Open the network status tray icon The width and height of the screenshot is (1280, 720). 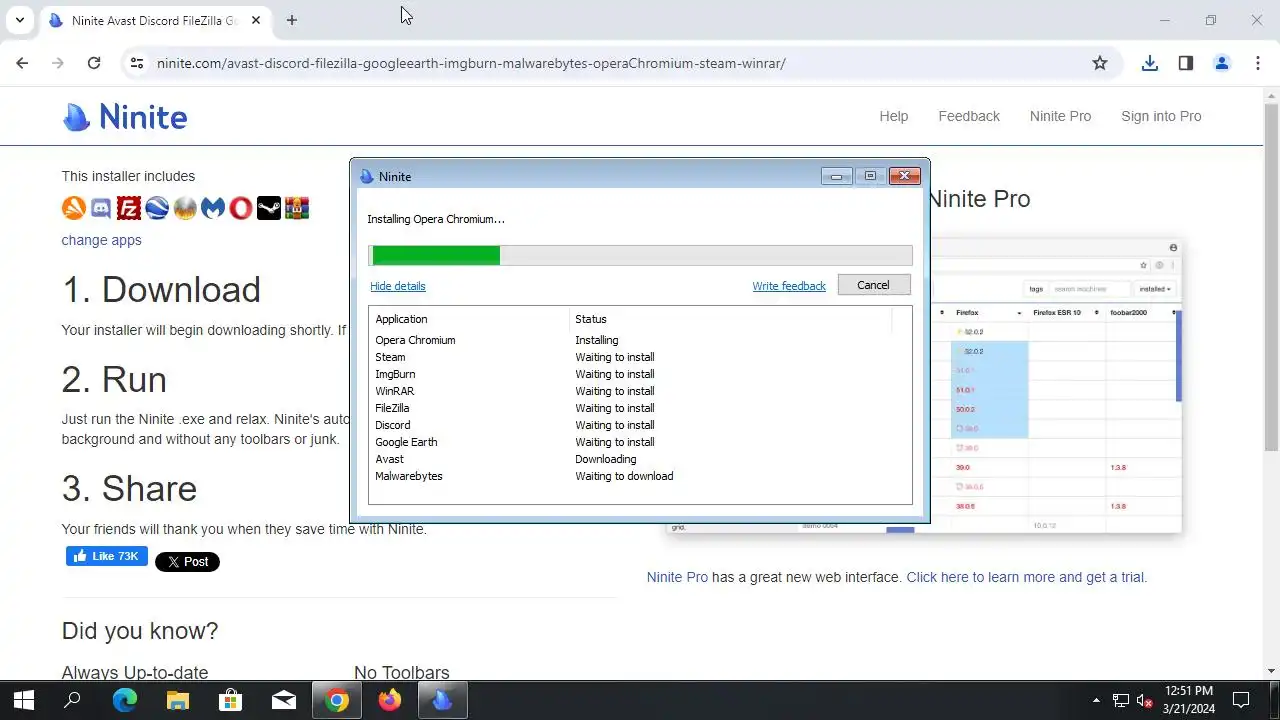[x=1121, y=700]
